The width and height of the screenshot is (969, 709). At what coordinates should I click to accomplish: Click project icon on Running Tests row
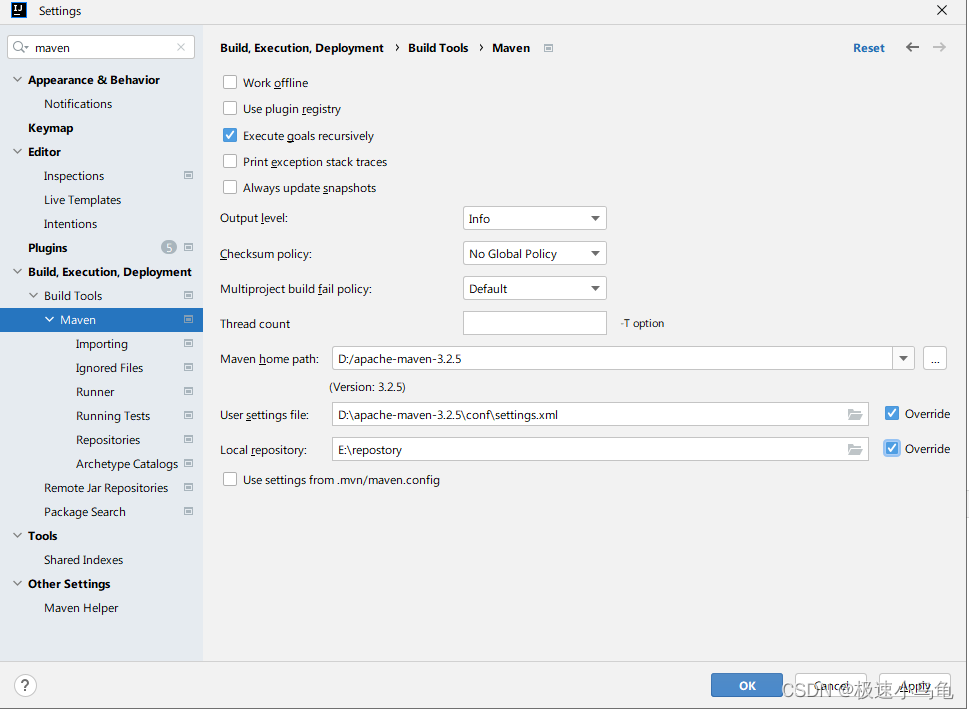(188, 415)
